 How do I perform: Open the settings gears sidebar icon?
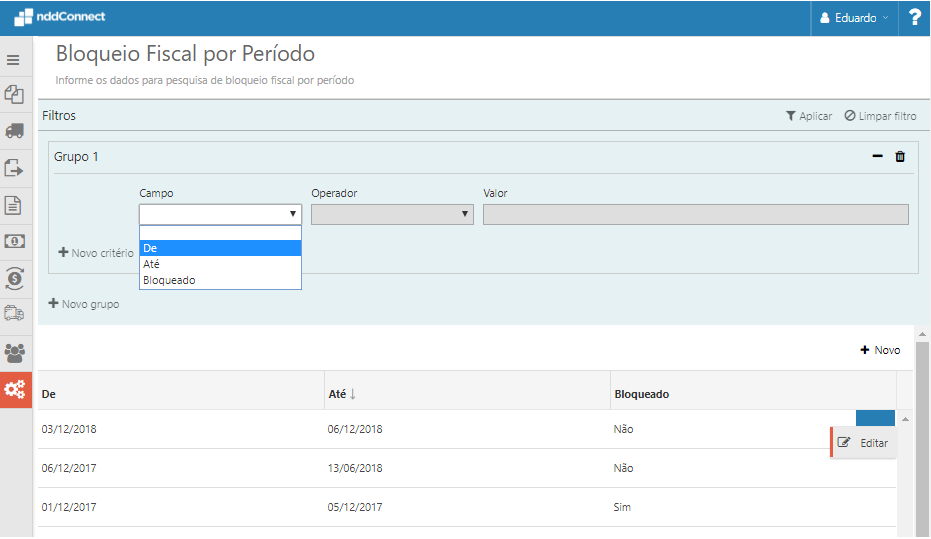(x=15, y=389)
